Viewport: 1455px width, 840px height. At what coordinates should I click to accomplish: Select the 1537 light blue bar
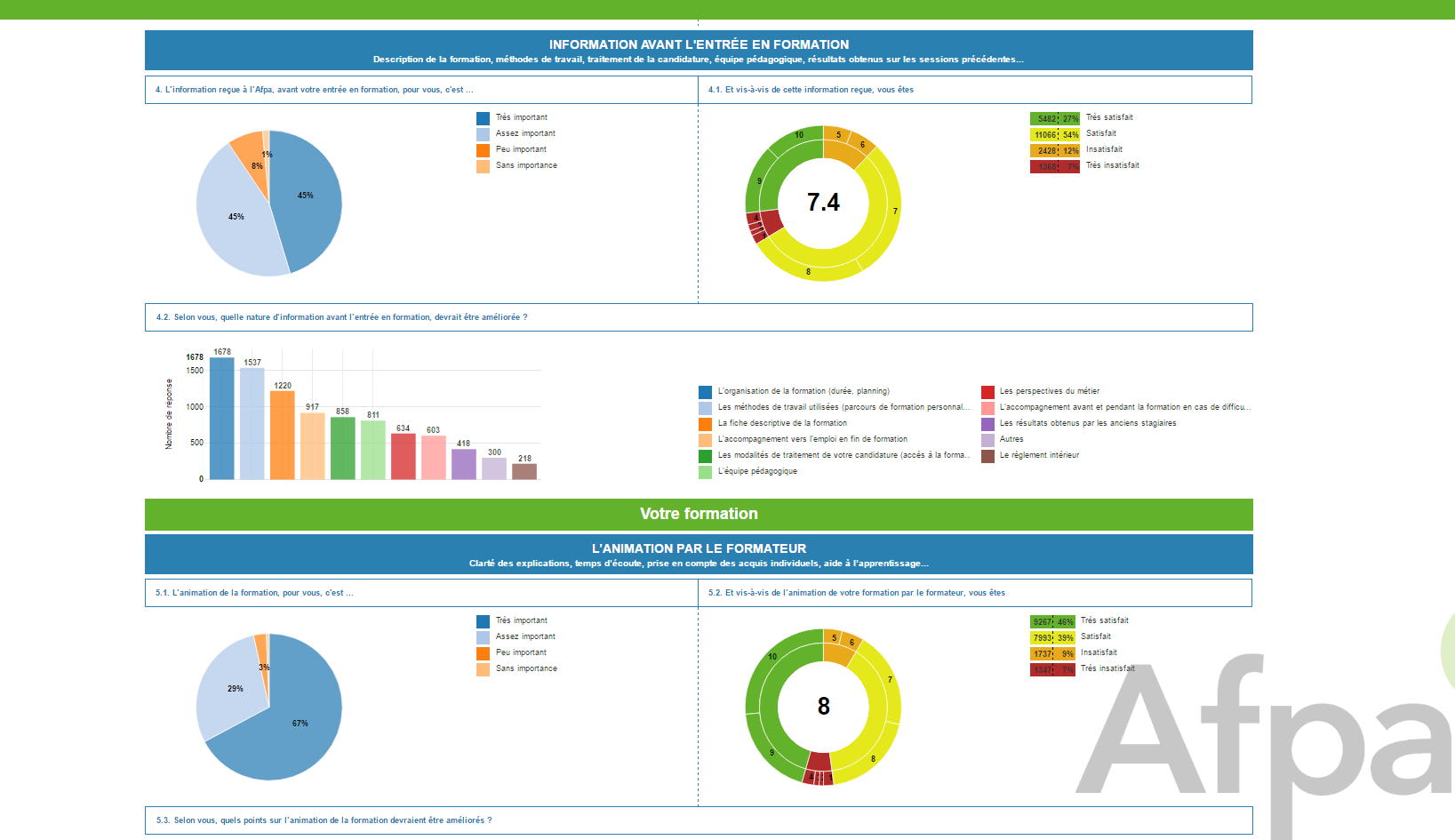coord(252,424)
